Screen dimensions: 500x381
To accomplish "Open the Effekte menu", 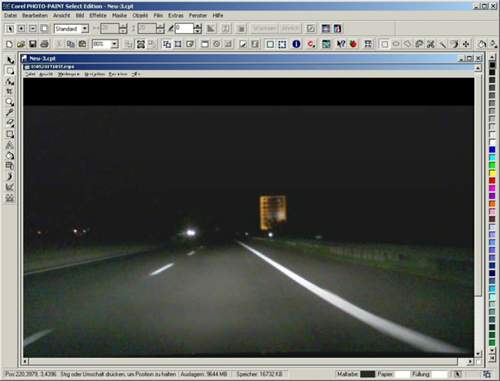I will [x=98, y=15].
